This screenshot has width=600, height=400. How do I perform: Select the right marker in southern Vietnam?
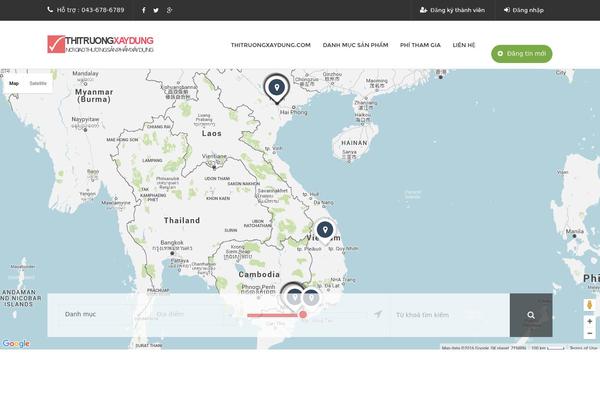312,297
